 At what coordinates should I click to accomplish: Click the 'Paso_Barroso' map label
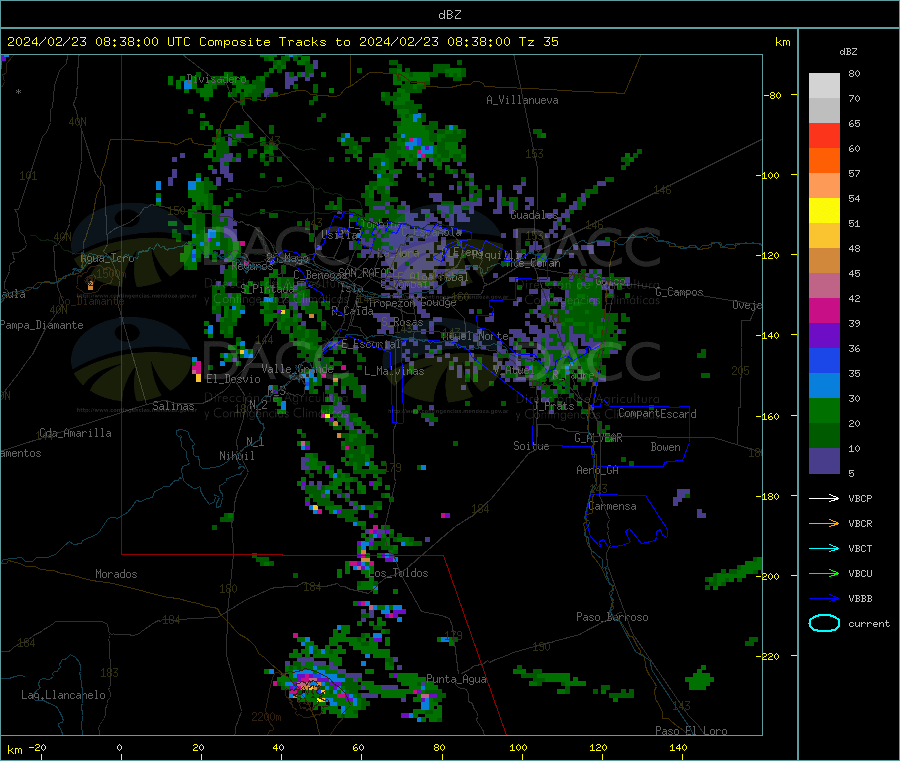(612, 617)
